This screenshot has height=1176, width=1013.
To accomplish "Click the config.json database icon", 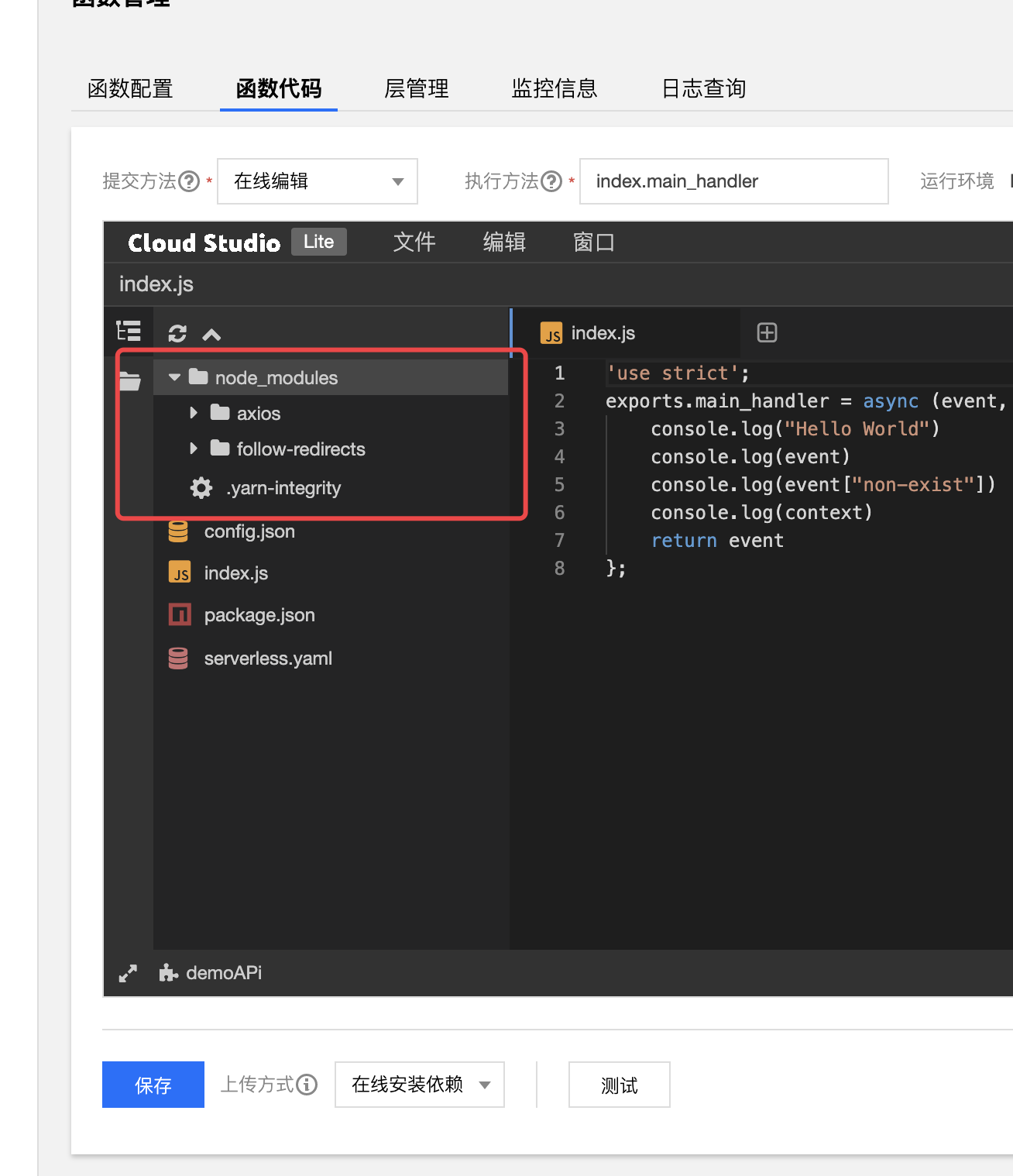I will pyautogui.click(x=178, y=531).
